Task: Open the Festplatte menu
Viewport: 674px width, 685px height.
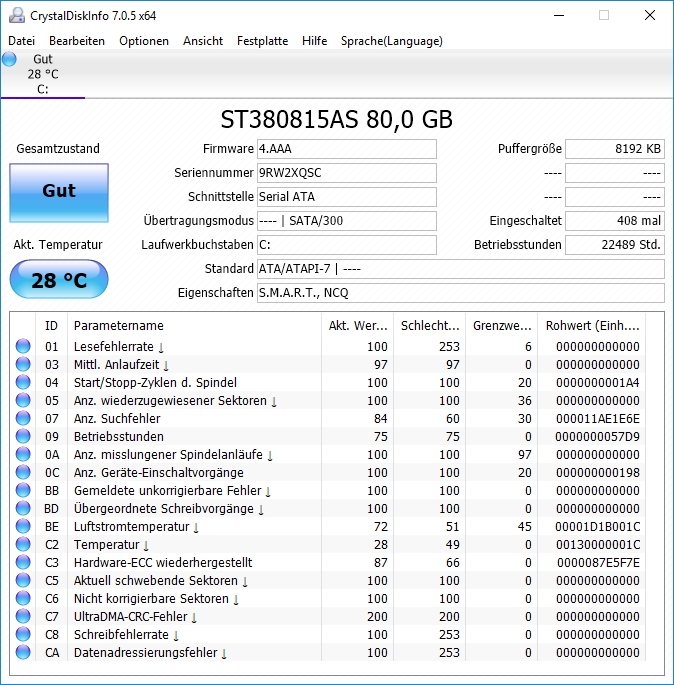Action: [x=263, y=41]
